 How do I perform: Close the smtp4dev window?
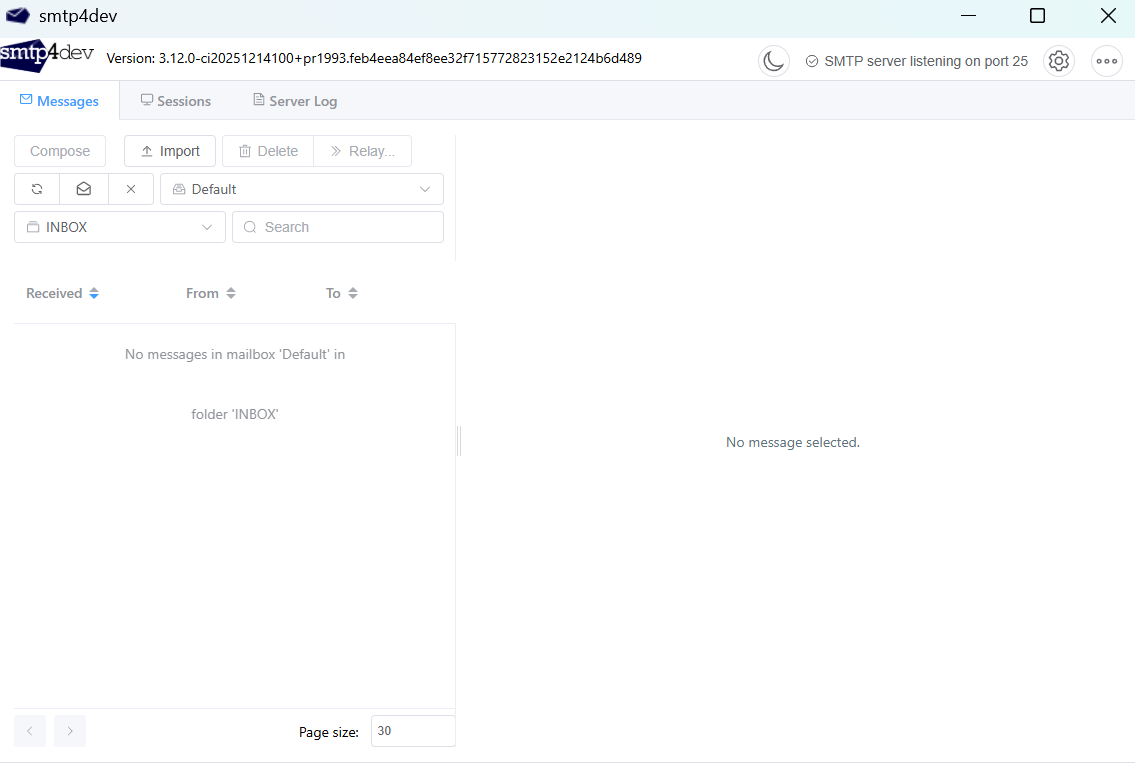click(x=1107, y=15)
